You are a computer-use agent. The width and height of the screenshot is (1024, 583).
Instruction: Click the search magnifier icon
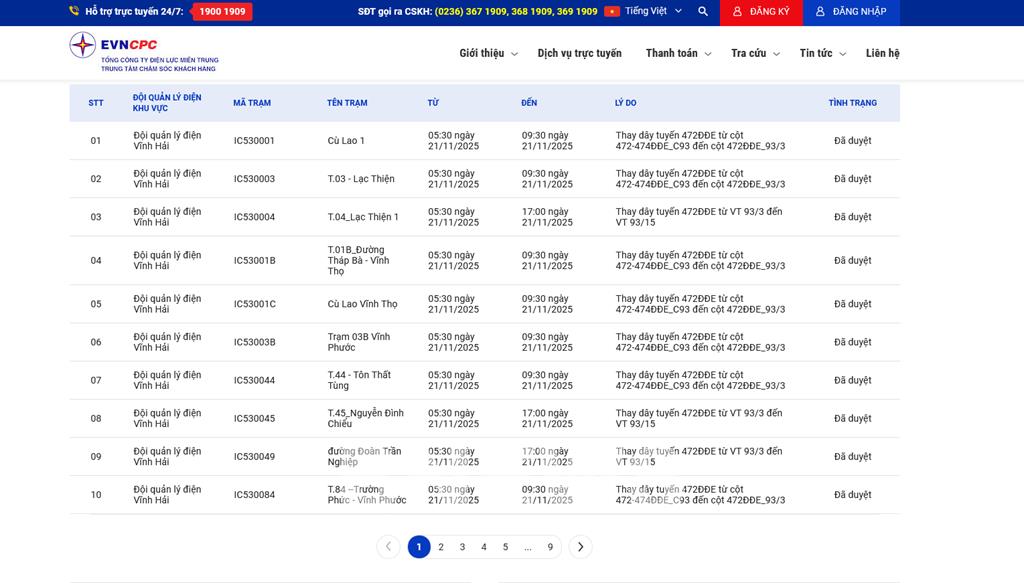tap(703, 12)
